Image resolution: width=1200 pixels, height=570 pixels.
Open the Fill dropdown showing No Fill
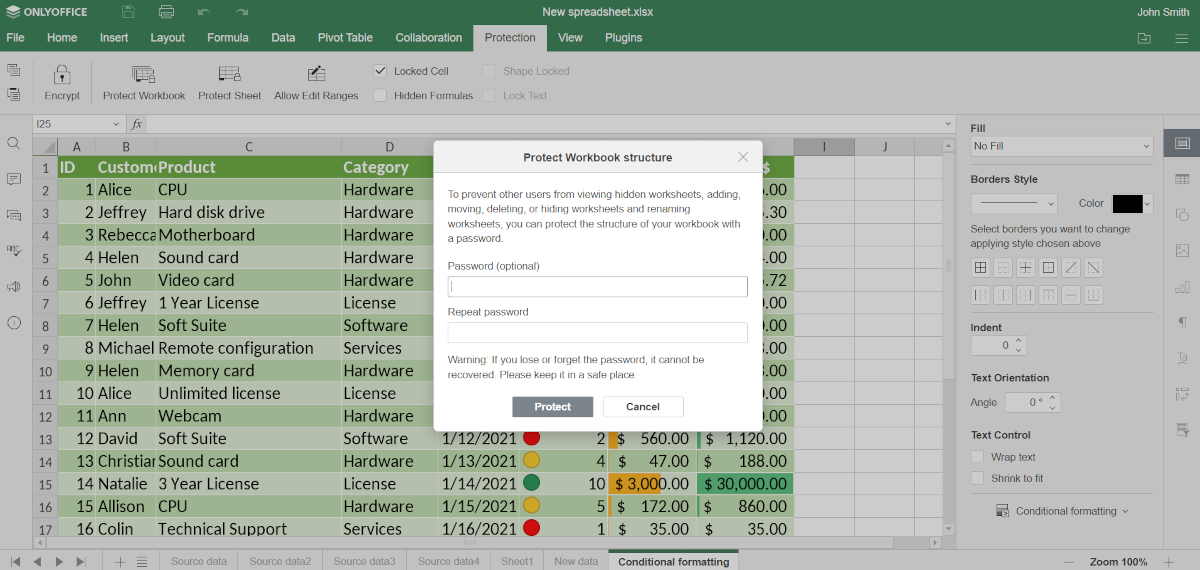pyautogui.click(x=1062, y=146)
